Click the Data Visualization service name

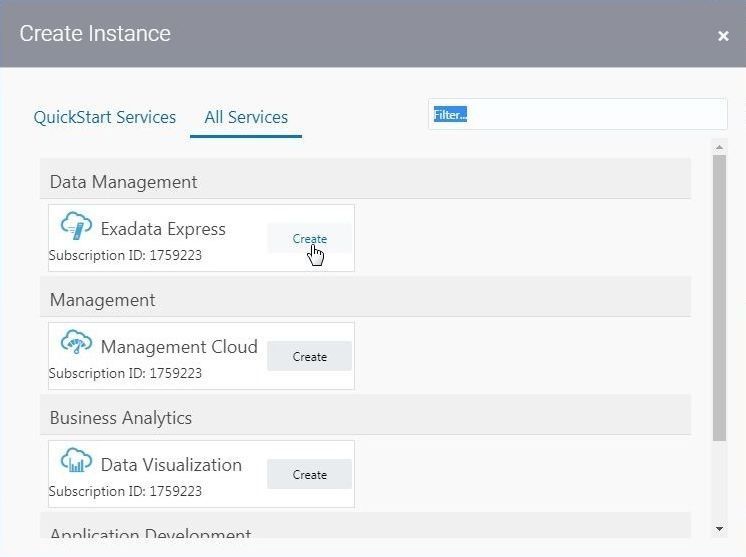(171, 465)
